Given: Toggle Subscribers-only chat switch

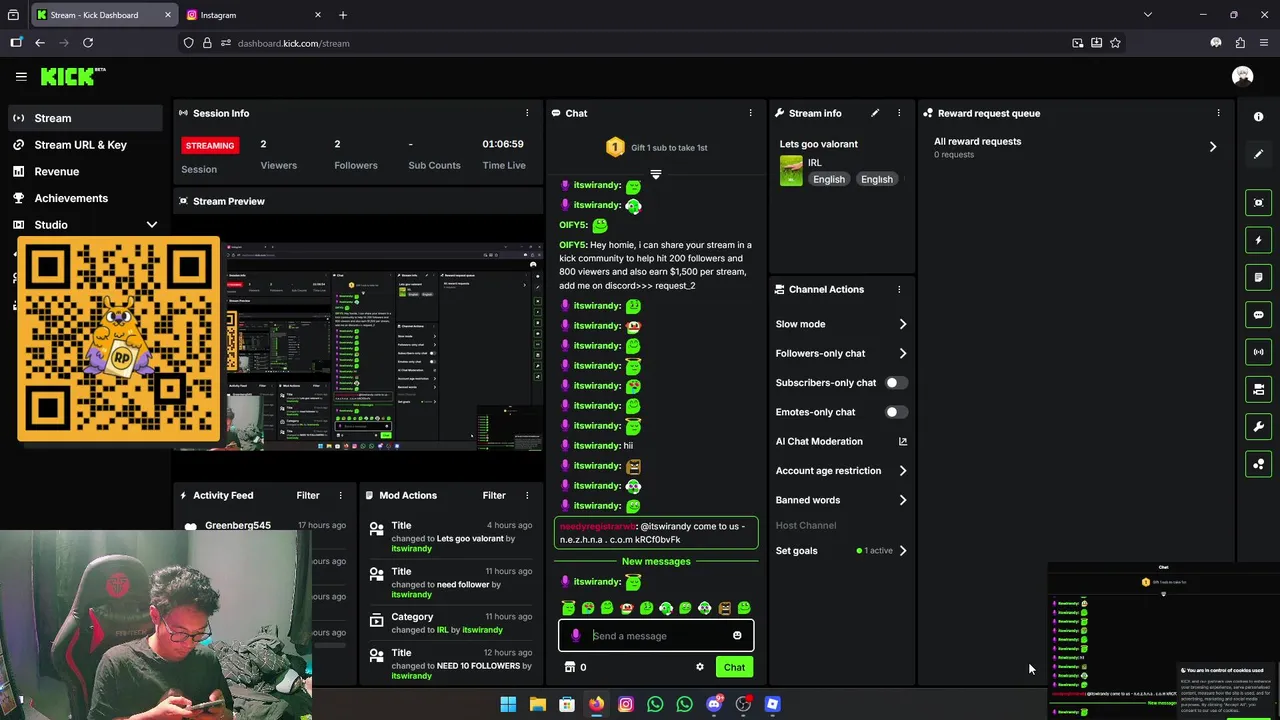Looking at the screenshot, I should point(896,383).
